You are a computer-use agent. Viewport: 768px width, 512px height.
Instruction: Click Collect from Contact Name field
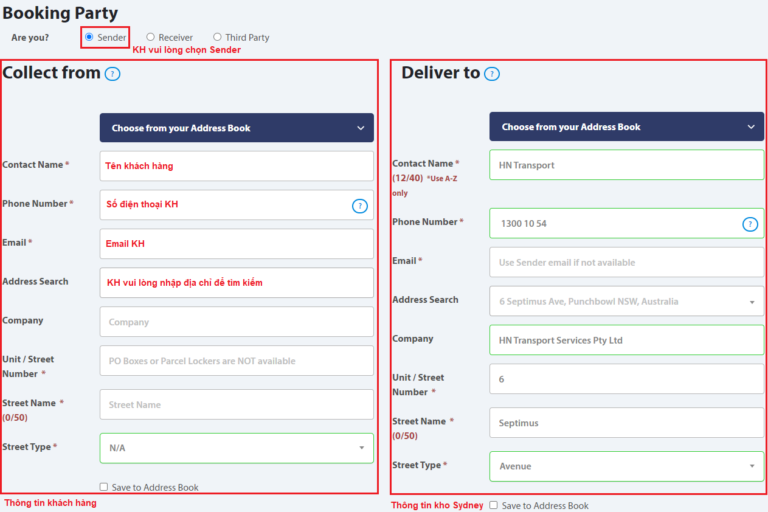pos(236,166)
